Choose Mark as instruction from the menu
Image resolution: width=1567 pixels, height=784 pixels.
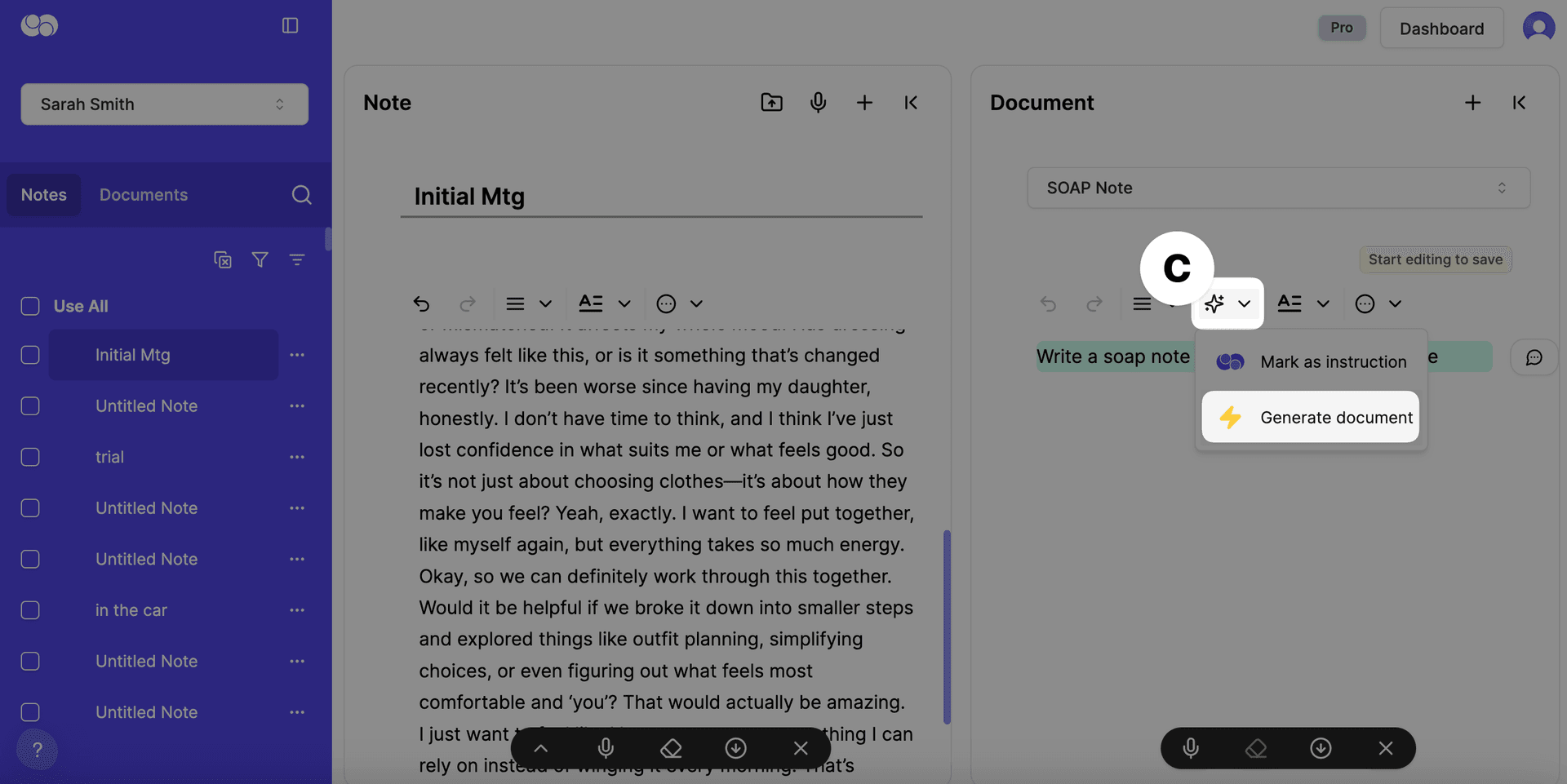coord(1311,361)
